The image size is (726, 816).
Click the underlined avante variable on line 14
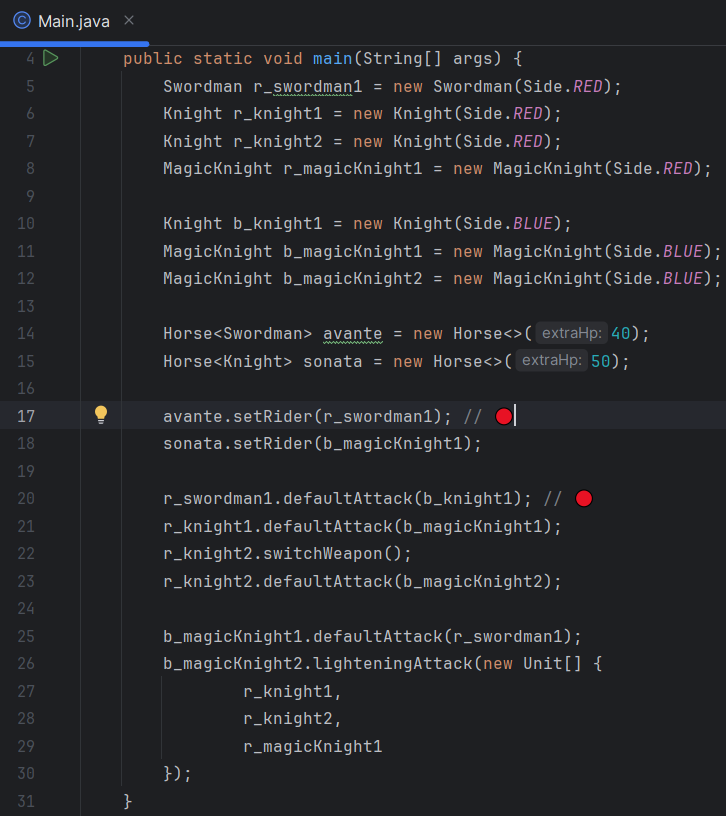[x=353, y=334]
